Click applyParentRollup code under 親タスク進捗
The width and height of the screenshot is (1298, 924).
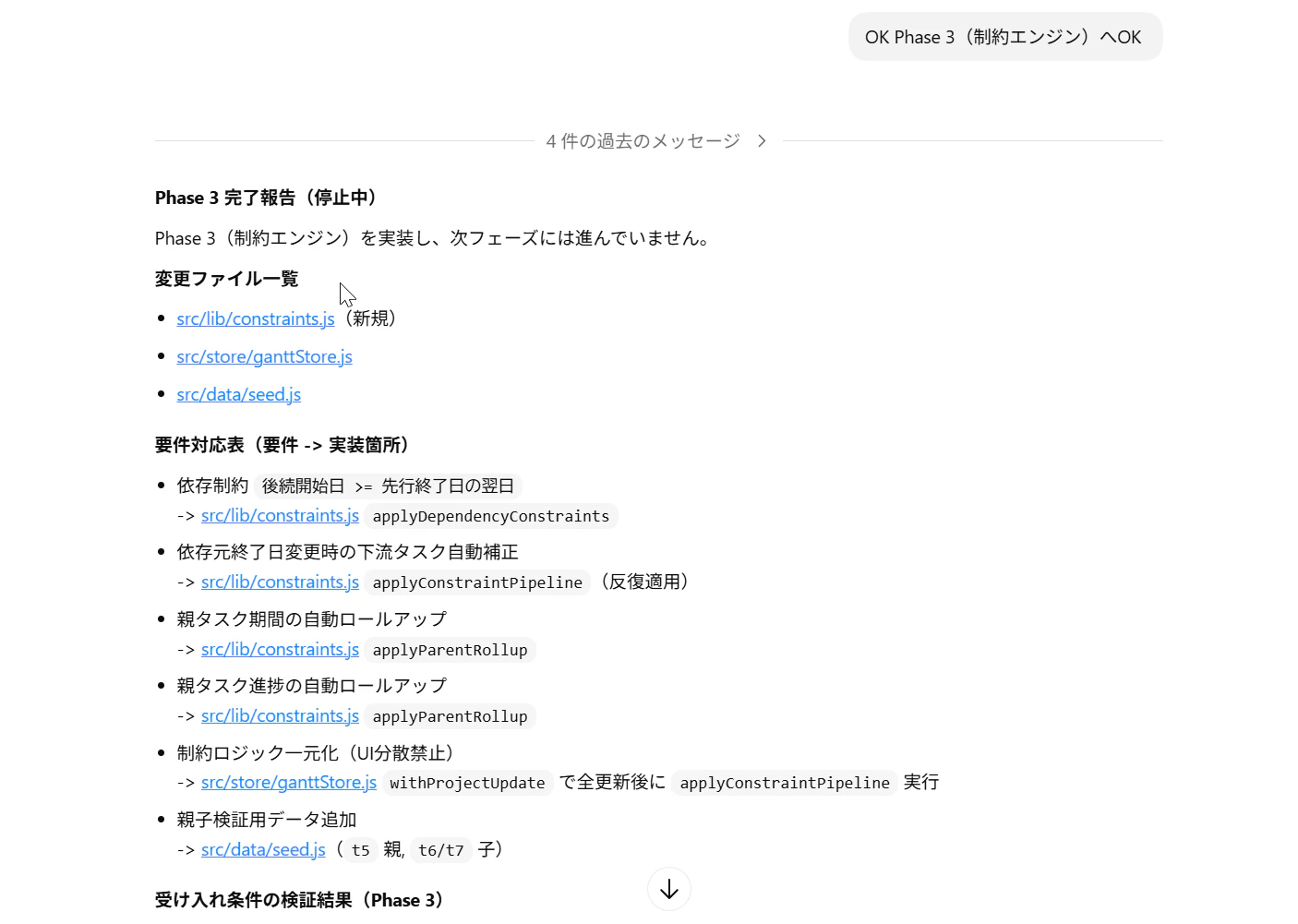(x=451, y=716)
